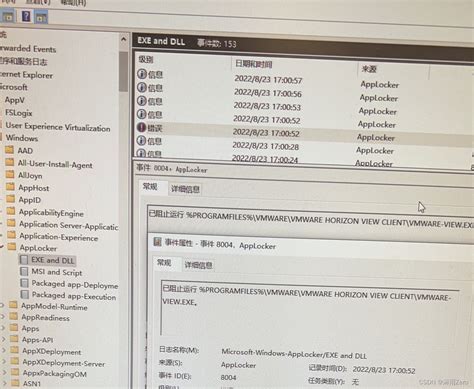The width and height of the screenshot is (474, 389).
Task: Open the AppxPackagingOM folder icon
Action: [x=15, y=372]
